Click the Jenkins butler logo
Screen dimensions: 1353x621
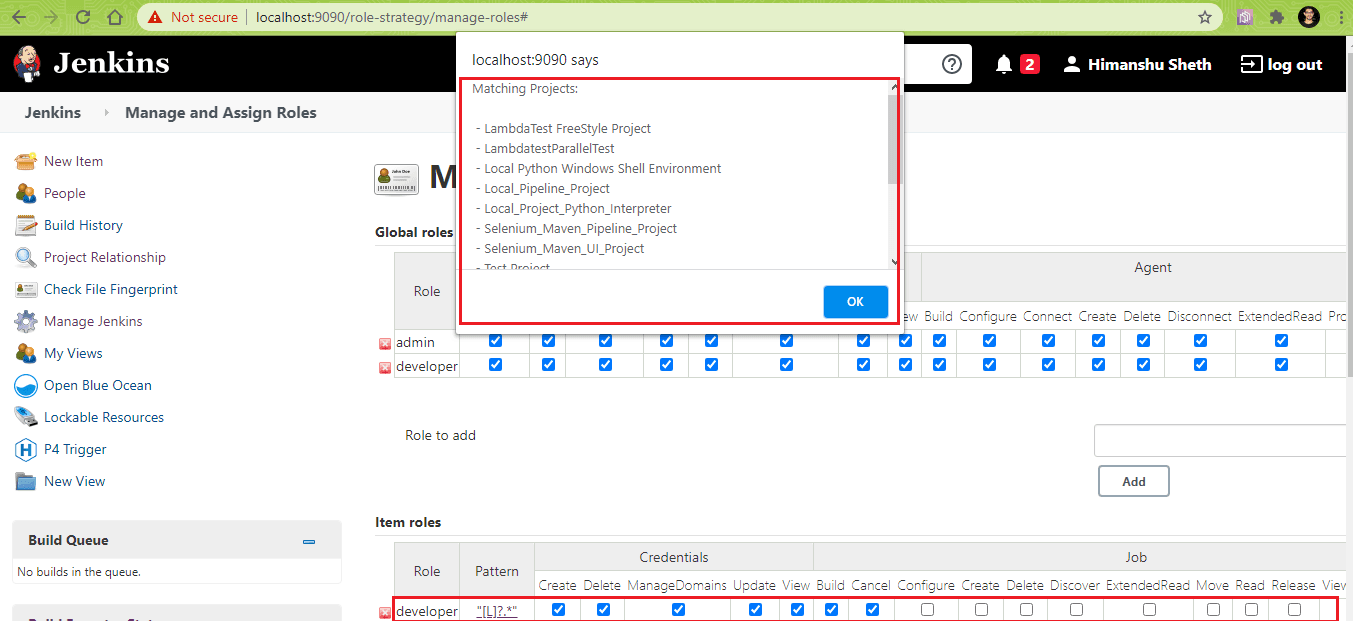[x=27, y=63]
